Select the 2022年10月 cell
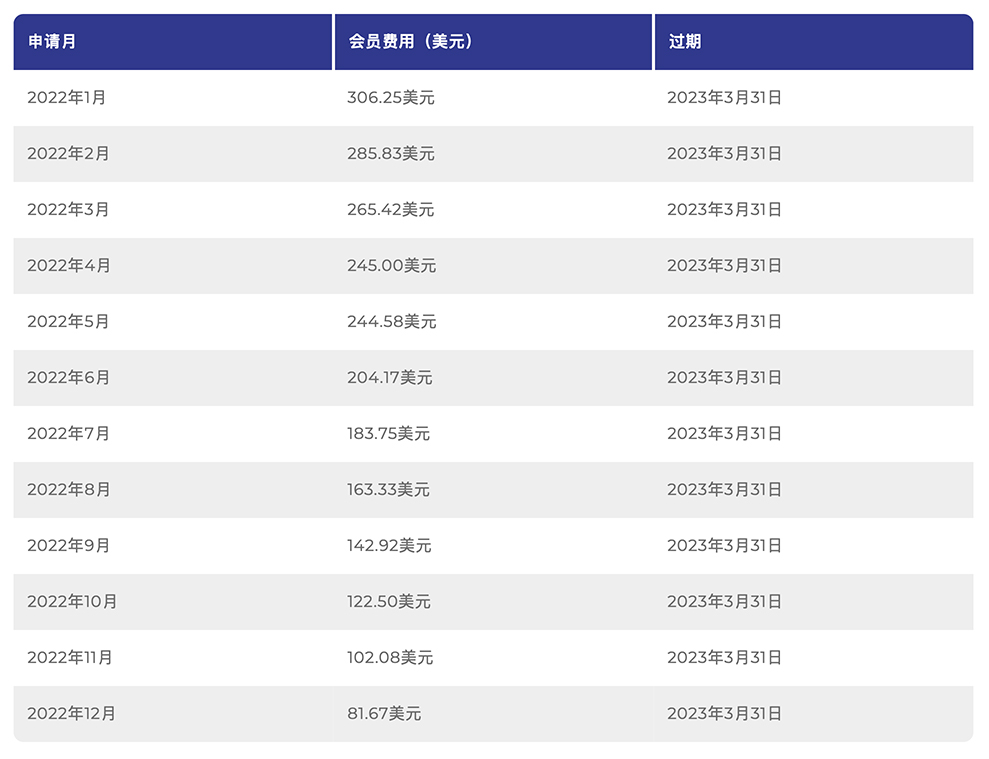Screen dimensions: 989x759 tap(72, 602)
